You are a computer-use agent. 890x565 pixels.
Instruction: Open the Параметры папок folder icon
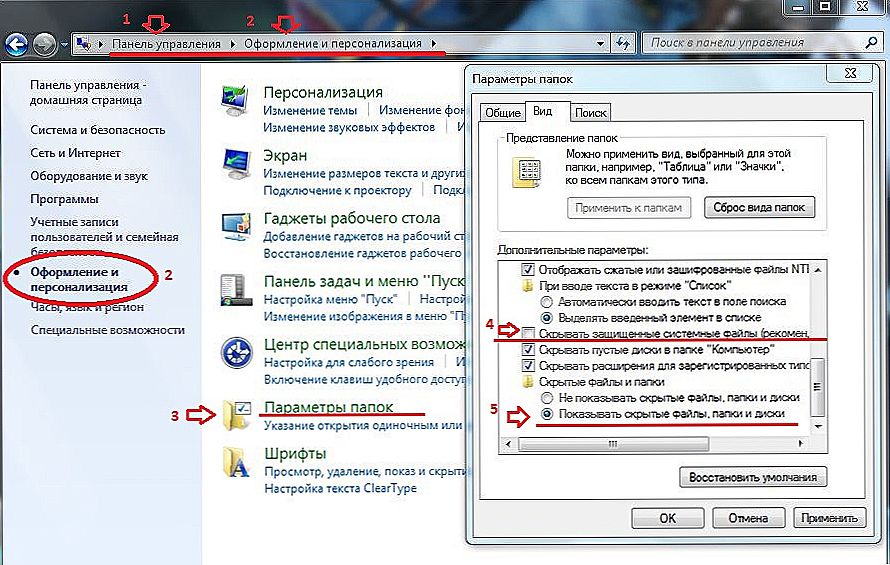click(x=237, y=415)
